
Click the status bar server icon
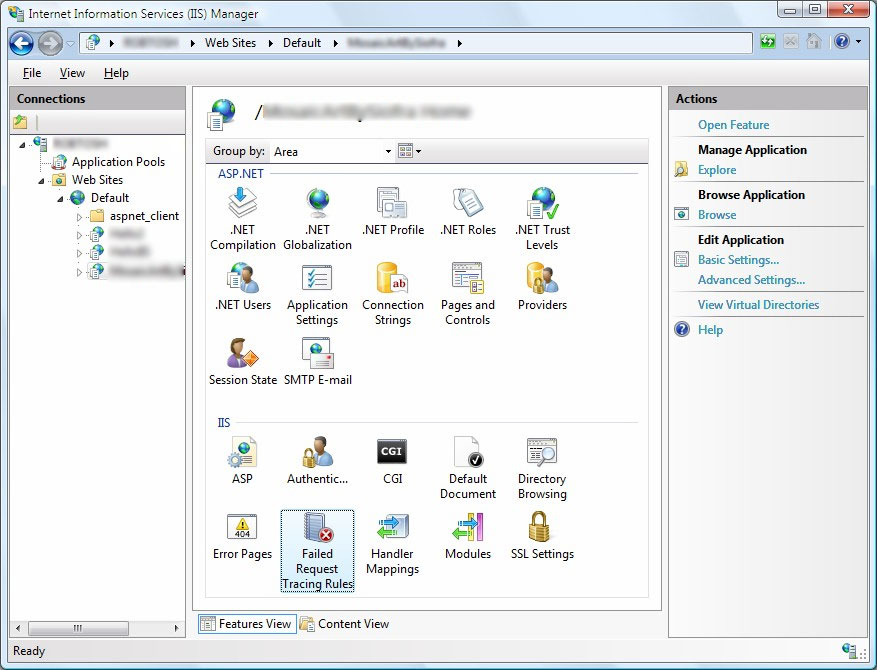click(849, 649)
